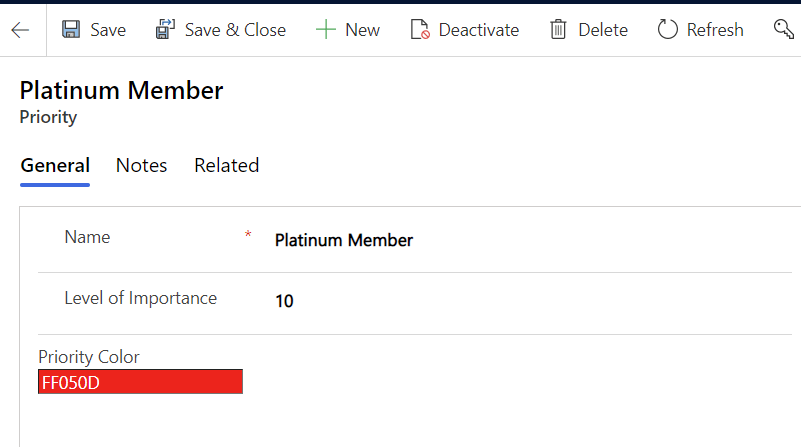Screen dimensions: 801x447
Task: Switch to the General tab
Action: click(55, 166)
